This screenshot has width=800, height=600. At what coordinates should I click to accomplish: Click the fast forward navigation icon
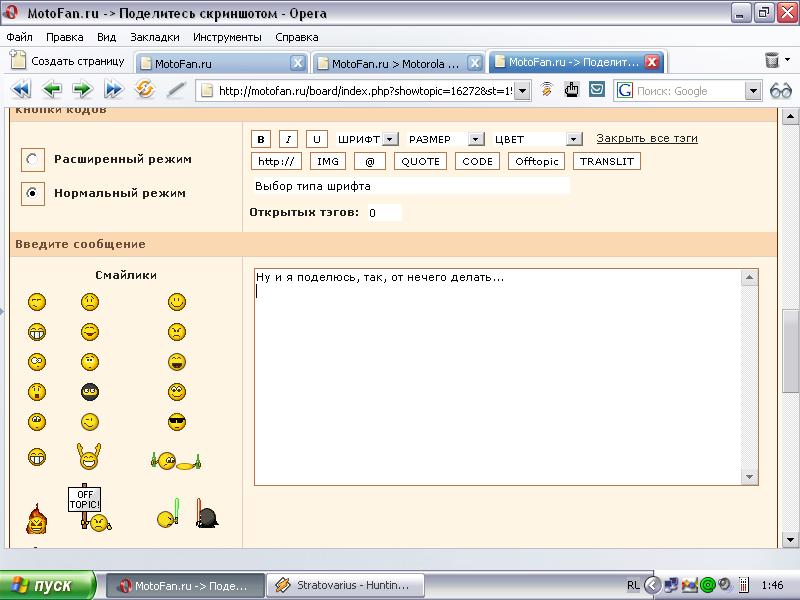point(113,90)
